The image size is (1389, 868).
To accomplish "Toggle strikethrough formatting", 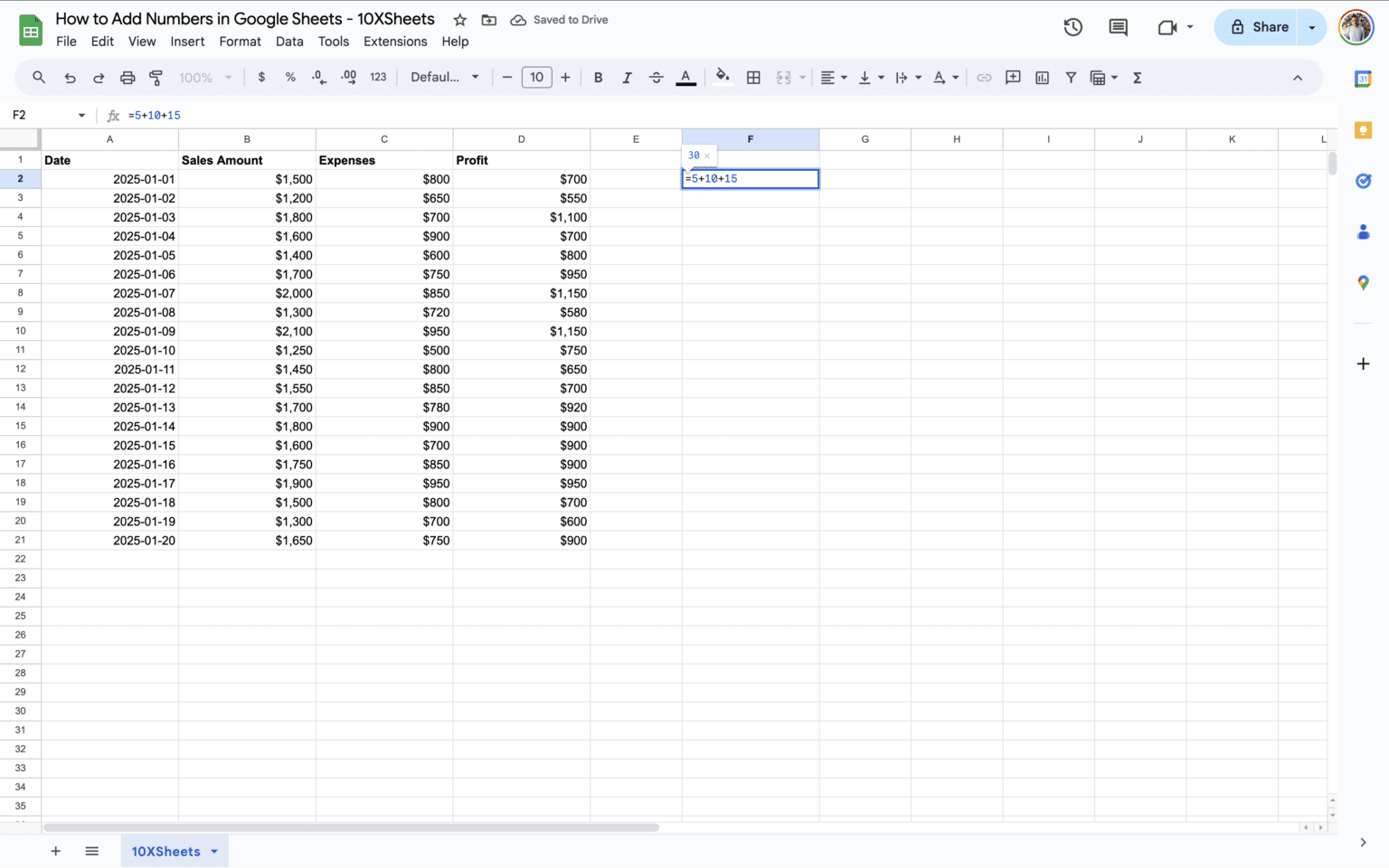I will [x=657, y=77].
